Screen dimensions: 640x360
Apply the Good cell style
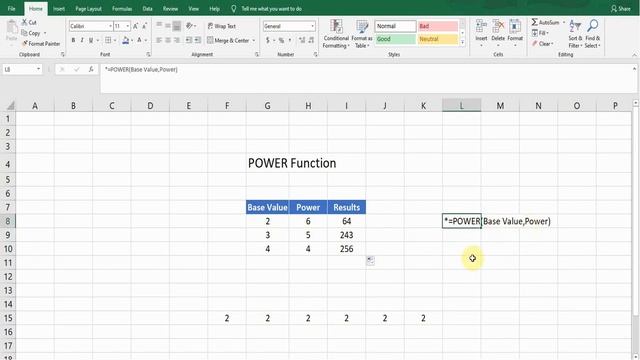point(395,39)
